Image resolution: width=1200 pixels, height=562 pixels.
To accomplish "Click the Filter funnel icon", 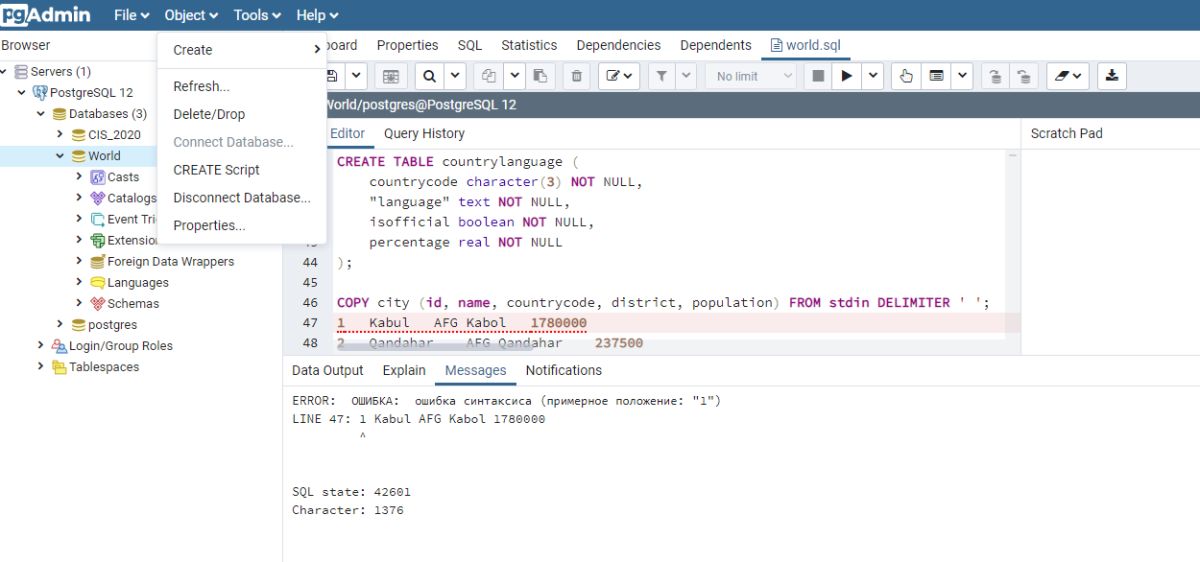I will point(662,76).
